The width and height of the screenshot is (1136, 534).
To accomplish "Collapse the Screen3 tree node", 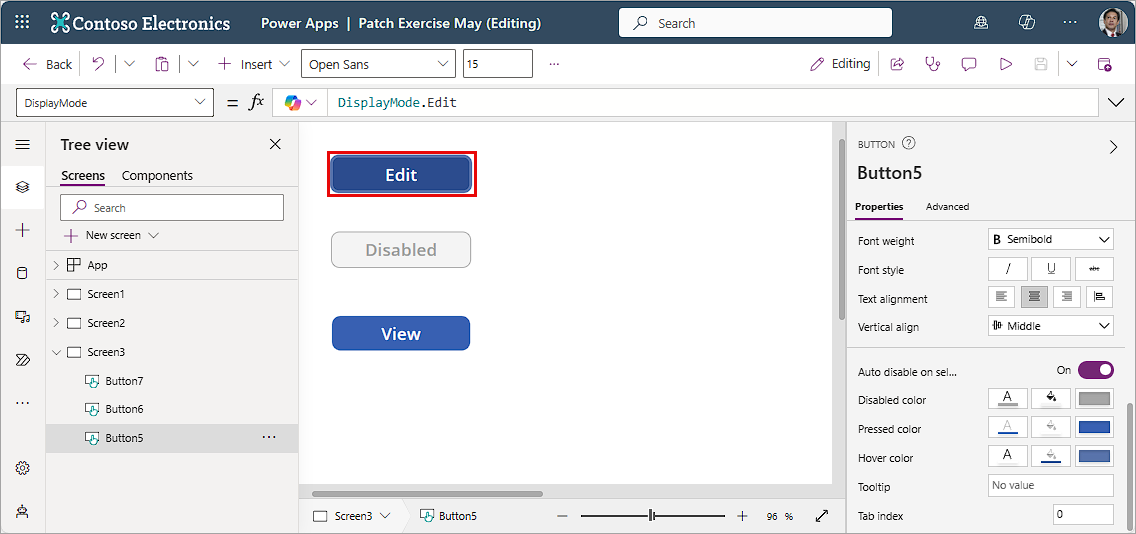I will pyautogui.click(x=56, y=352).
